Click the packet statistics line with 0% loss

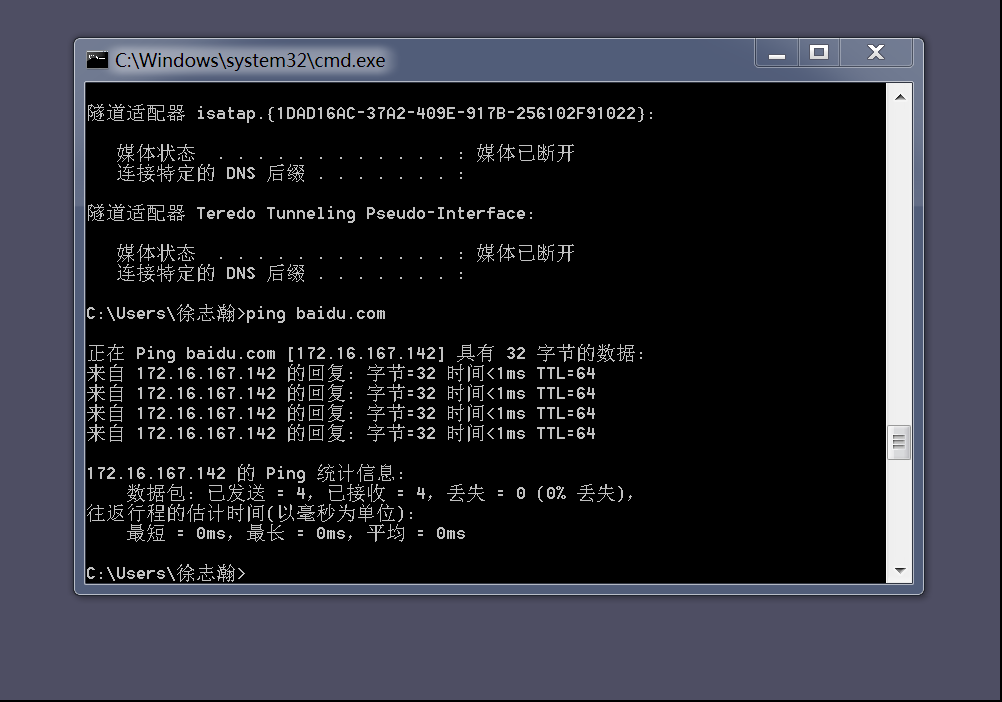tap(380, 493)
